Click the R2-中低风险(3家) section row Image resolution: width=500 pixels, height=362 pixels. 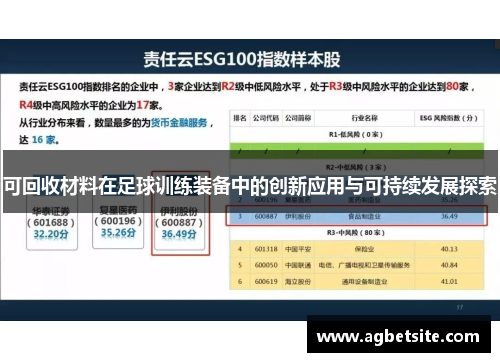point(356,167)
